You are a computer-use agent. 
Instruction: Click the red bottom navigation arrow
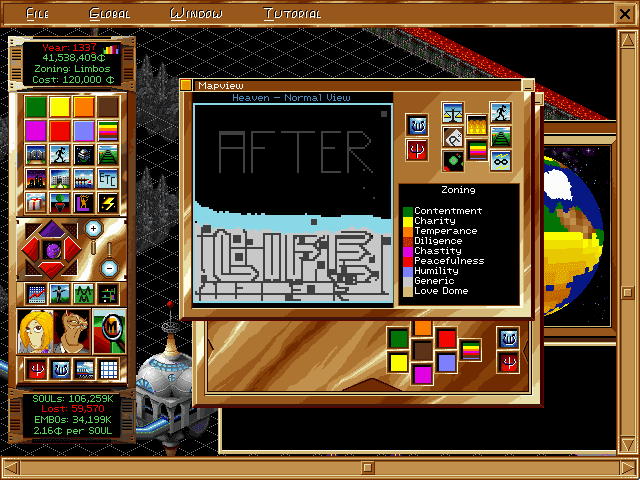pyautogui.click(x=52, y=269)
